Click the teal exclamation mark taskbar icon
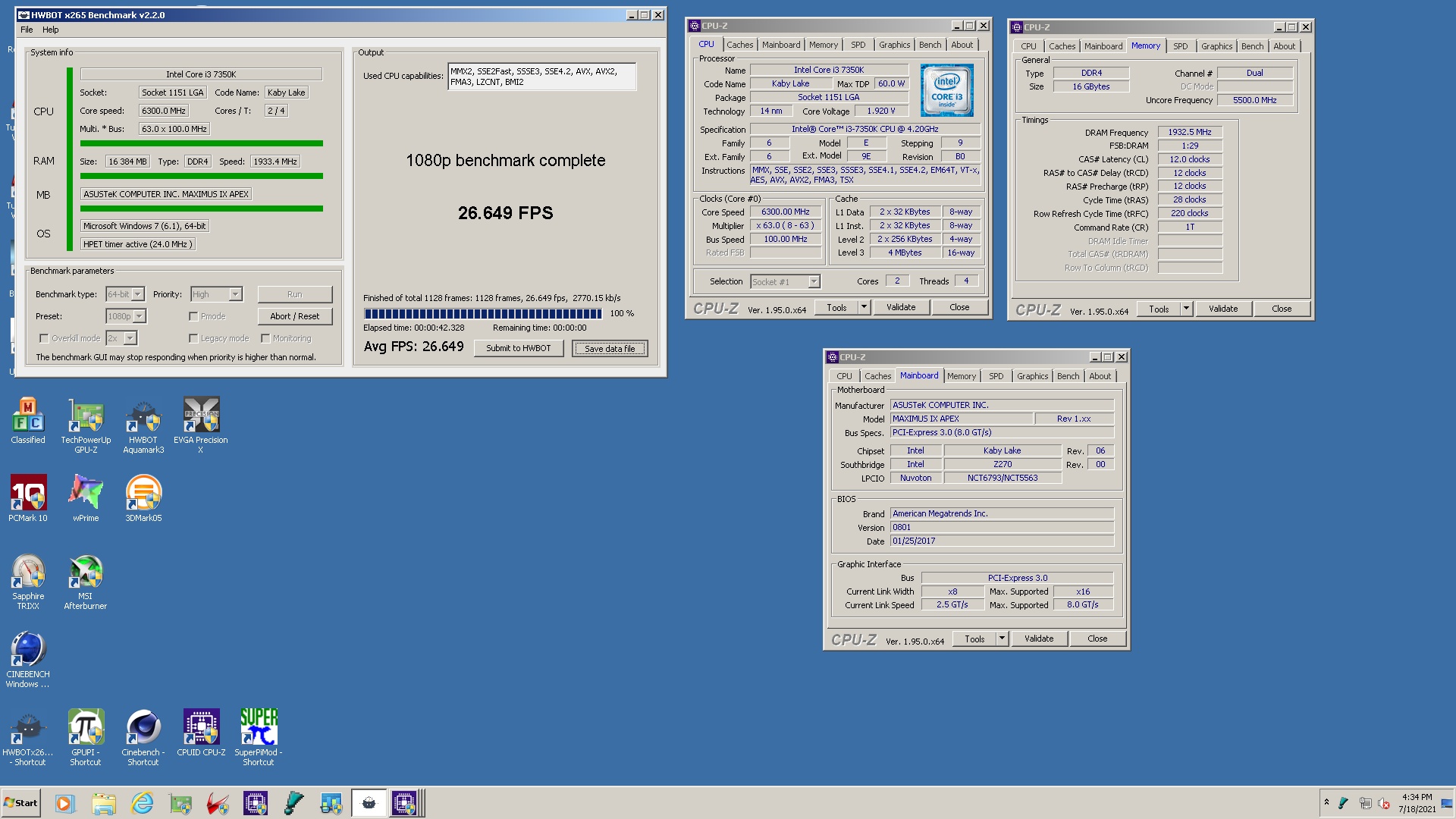1456x819 pixels. [293, 803]
